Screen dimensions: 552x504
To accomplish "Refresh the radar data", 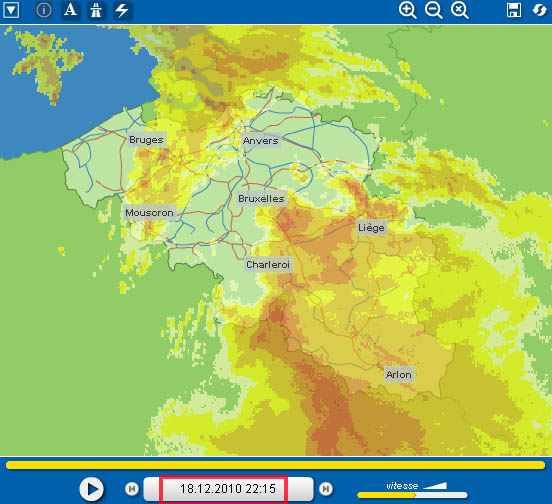I will click(540, 10).
